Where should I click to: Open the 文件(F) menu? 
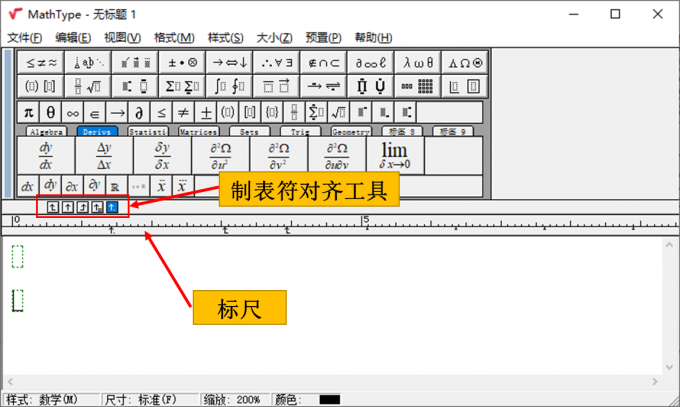[25, 38]
